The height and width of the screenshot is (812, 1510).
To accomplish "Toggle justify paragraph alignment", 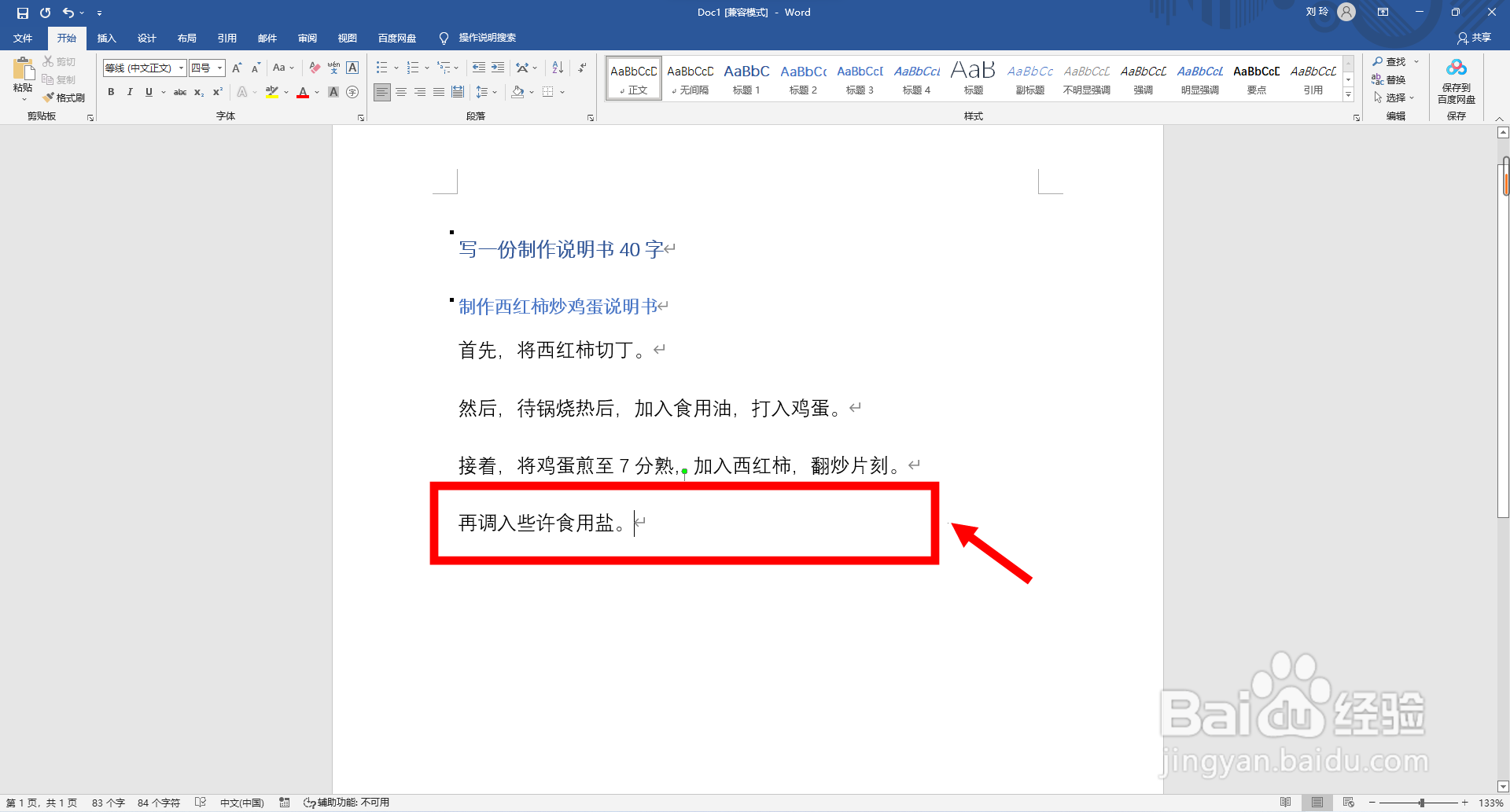I will pyautogui.click(x=439, y=92).
